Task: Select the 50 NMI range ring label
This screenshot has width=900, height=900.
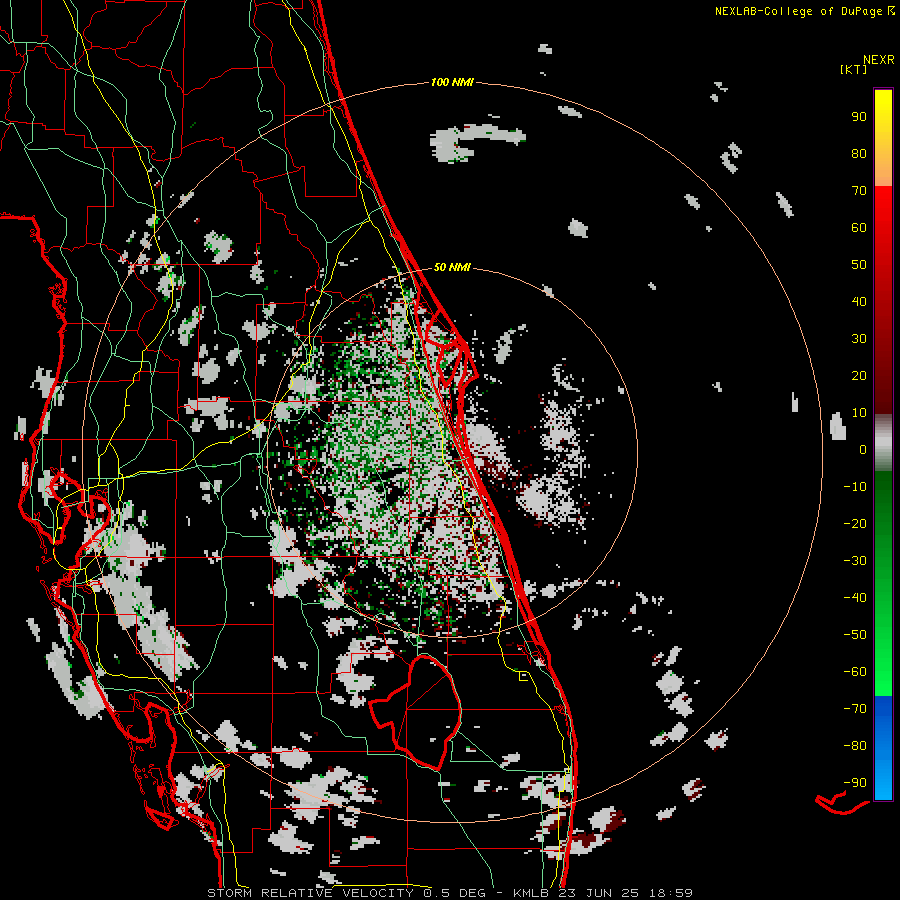Action: pyautogui.click(x=452, y=267)
